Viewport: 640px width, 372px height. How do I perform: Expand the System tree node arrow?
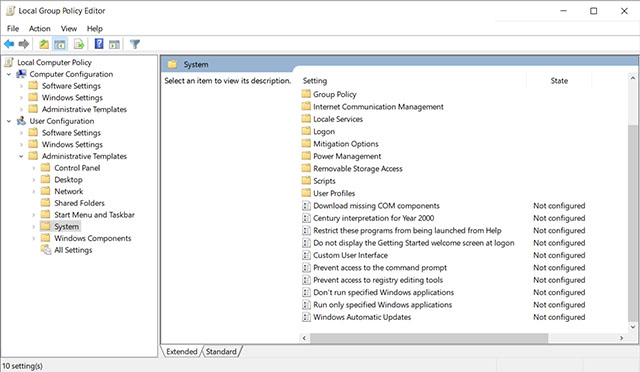click(33, 227)
